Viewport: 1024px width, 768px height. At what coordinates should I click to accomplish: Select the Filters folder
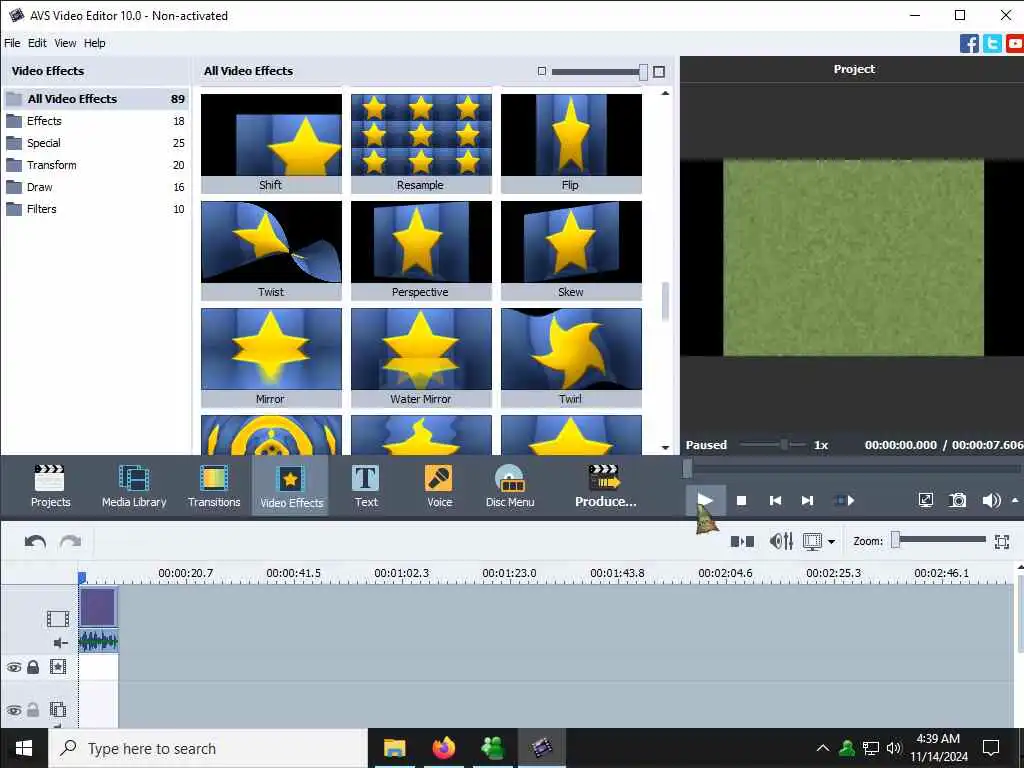96,209
